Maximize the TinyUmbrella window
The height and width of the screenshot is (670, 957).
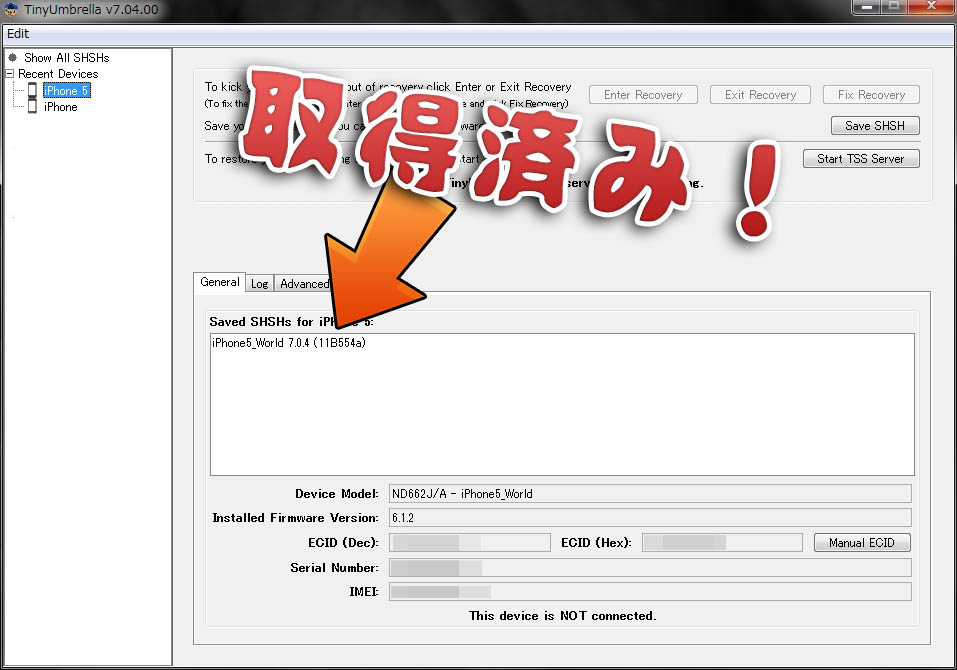coord(894,7)
